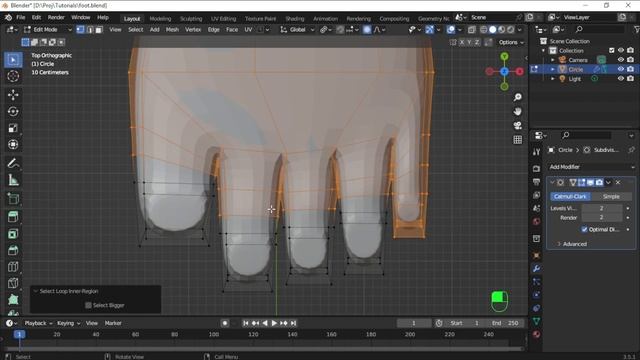Open the Playback dropdown
Screen dimensions: 640x360
tap(38, 323)
